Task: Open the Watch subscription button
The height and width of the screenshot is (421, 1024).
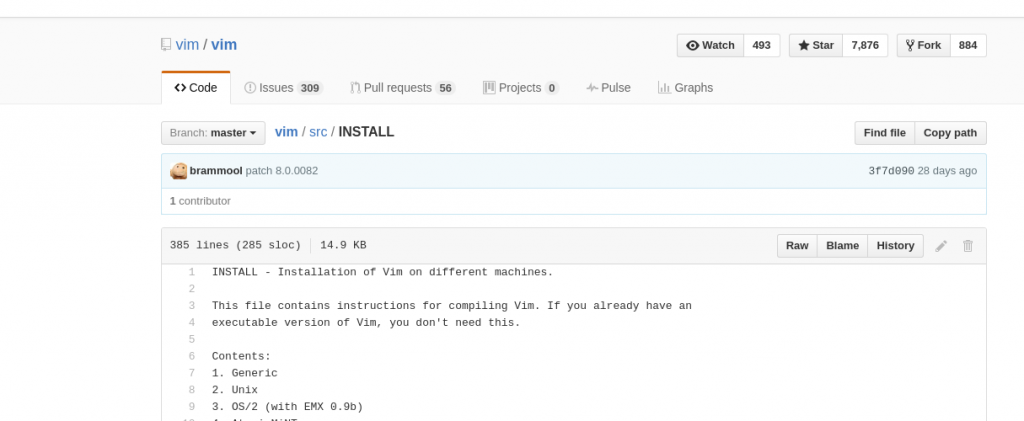Action: coord(710,46)
